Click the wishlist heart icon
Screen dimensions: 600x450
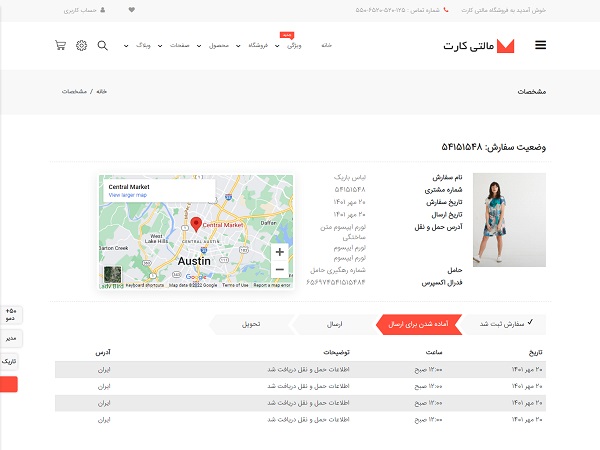click(132, 10)
